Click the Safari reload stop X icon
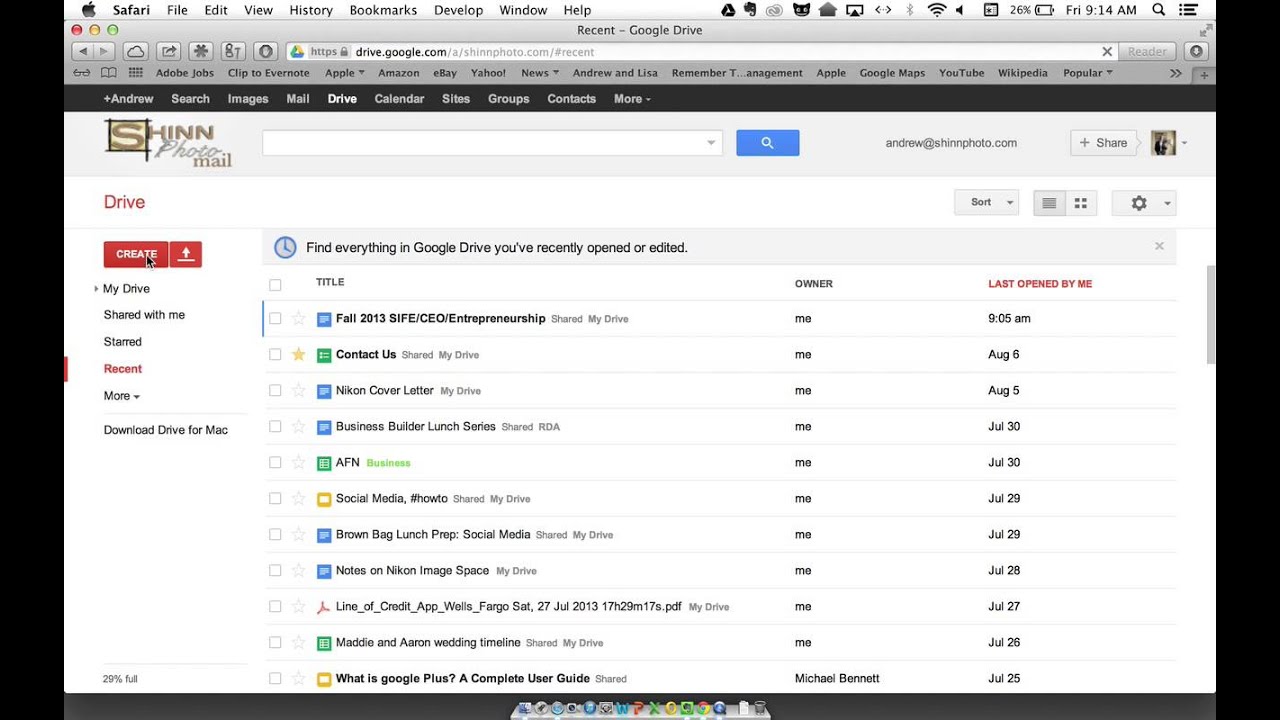 [1107, 52]
